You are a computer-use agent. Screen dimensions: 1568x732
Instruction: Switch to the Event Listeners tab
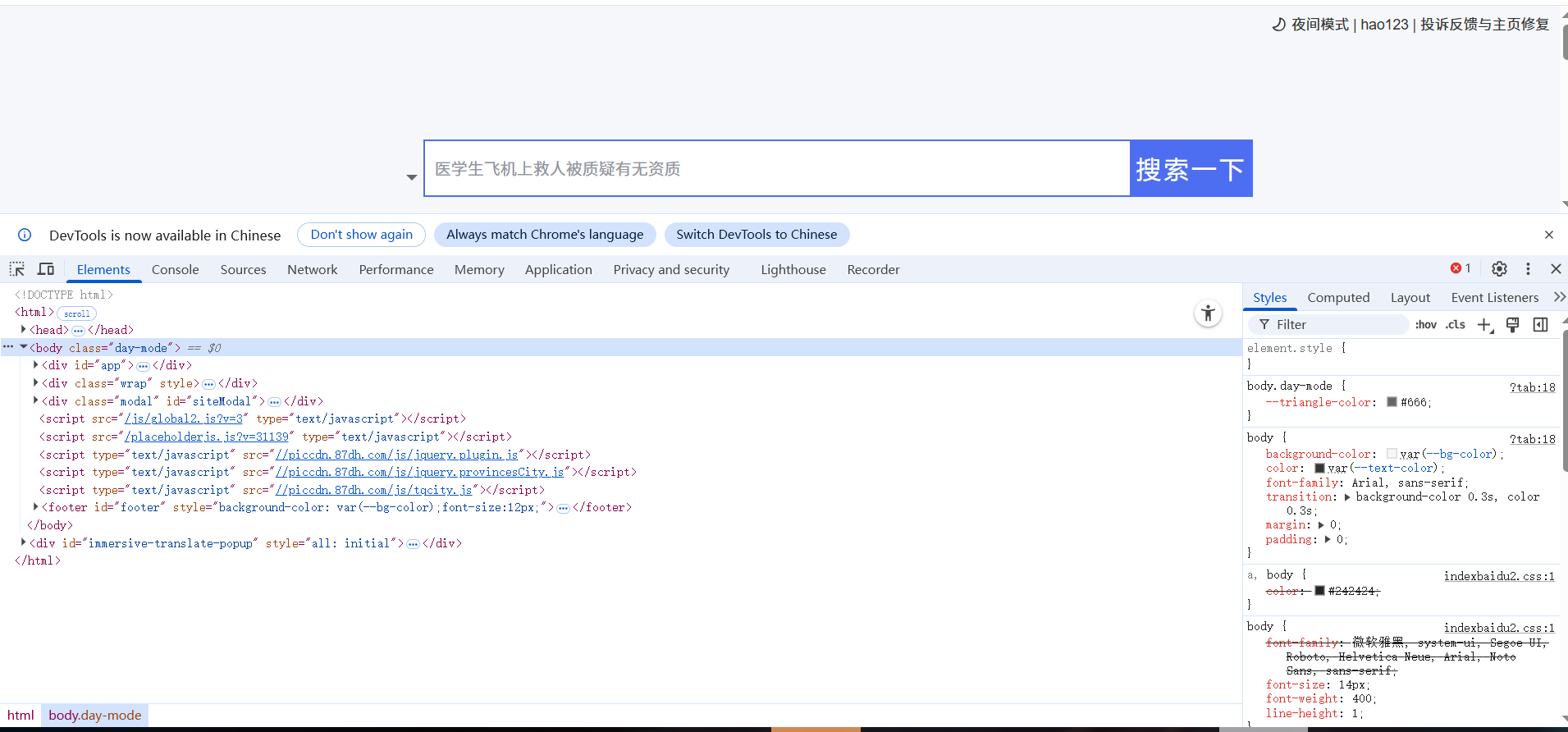click(x=1495, y=297)
